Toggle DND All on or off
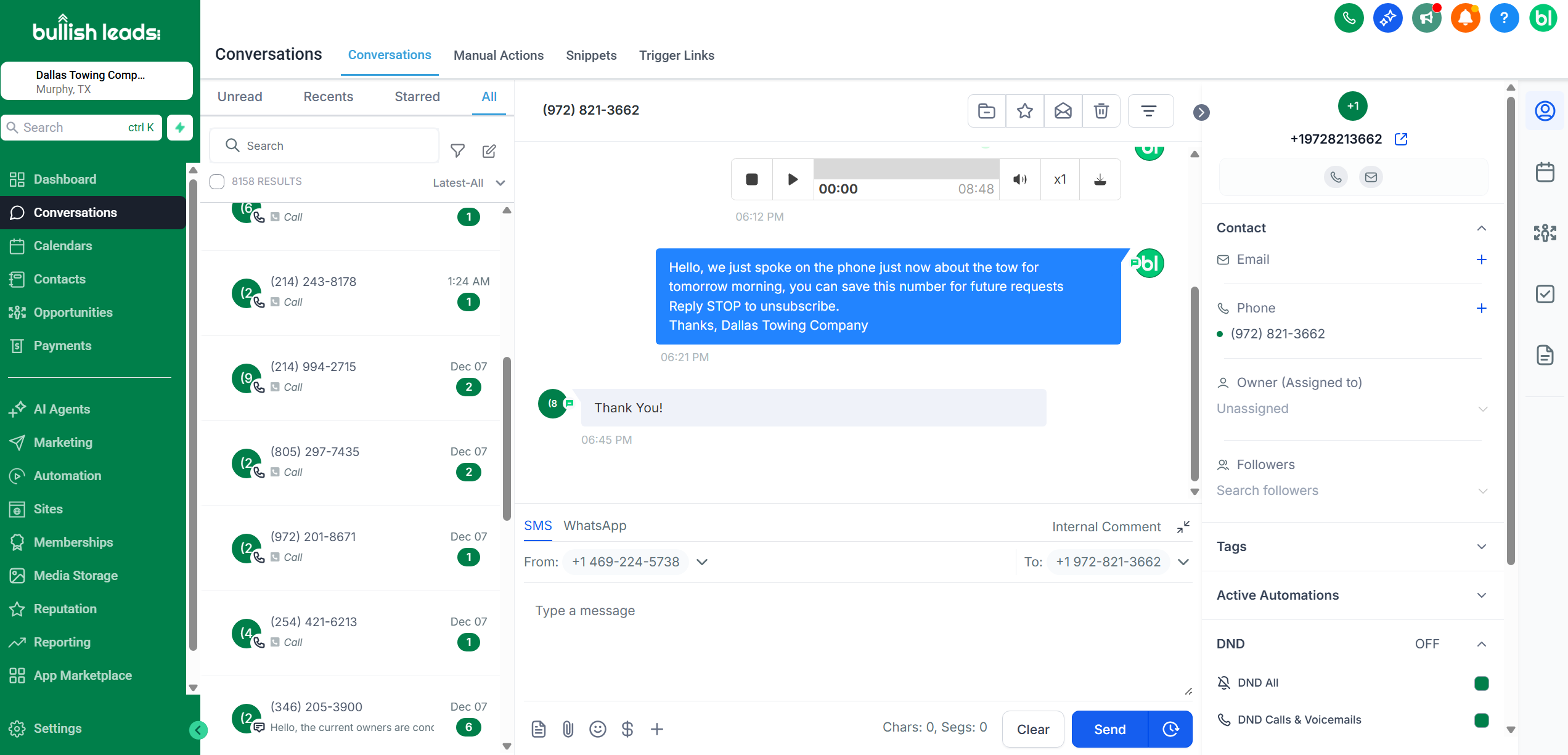This screenshot has width=1568, height=755. (1481, 683)
